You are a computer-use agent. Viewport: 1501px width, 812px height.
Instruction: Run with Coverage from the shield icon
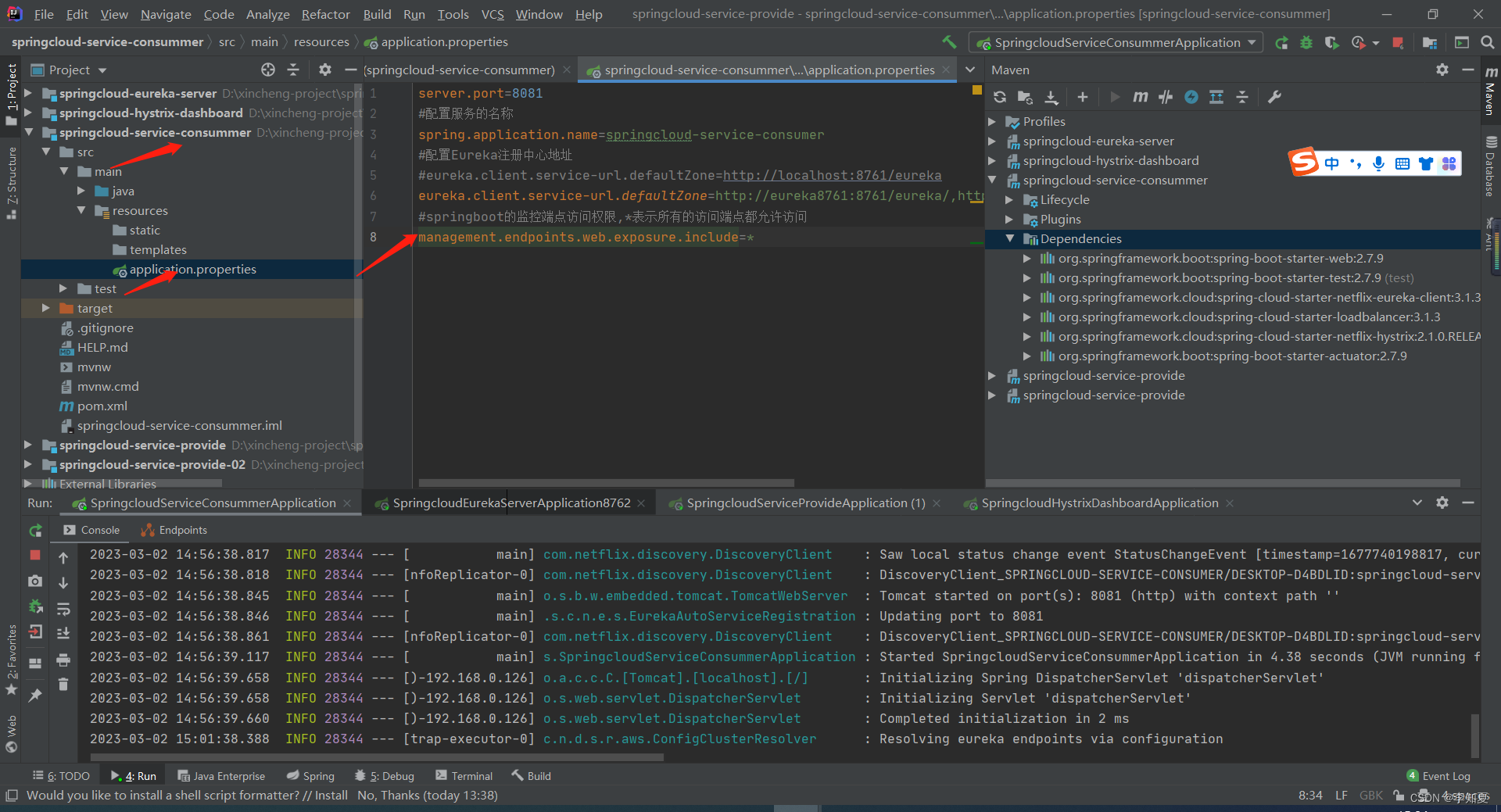1331,43
